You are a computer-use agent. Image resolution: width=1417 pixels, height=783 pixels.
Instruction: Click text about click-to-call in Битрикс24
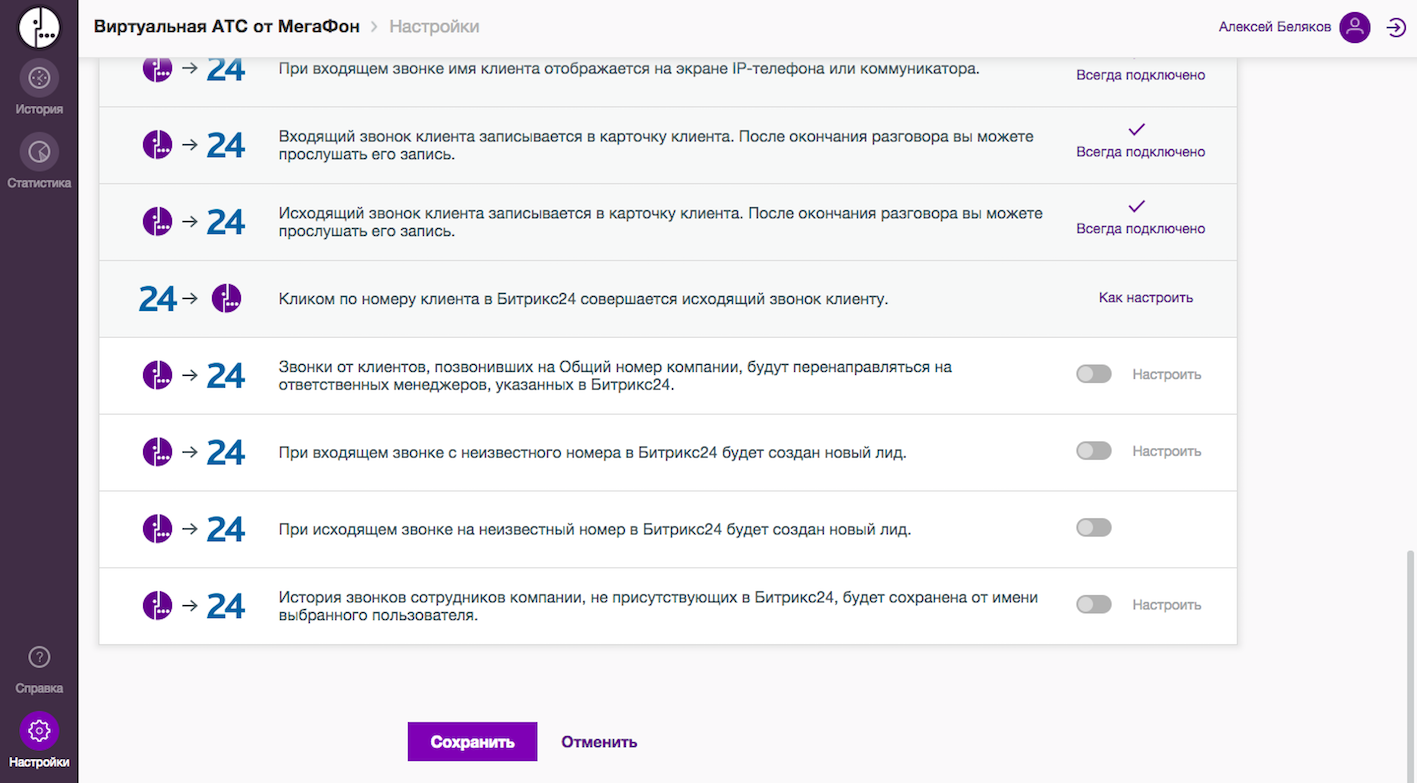click(583, 299)
